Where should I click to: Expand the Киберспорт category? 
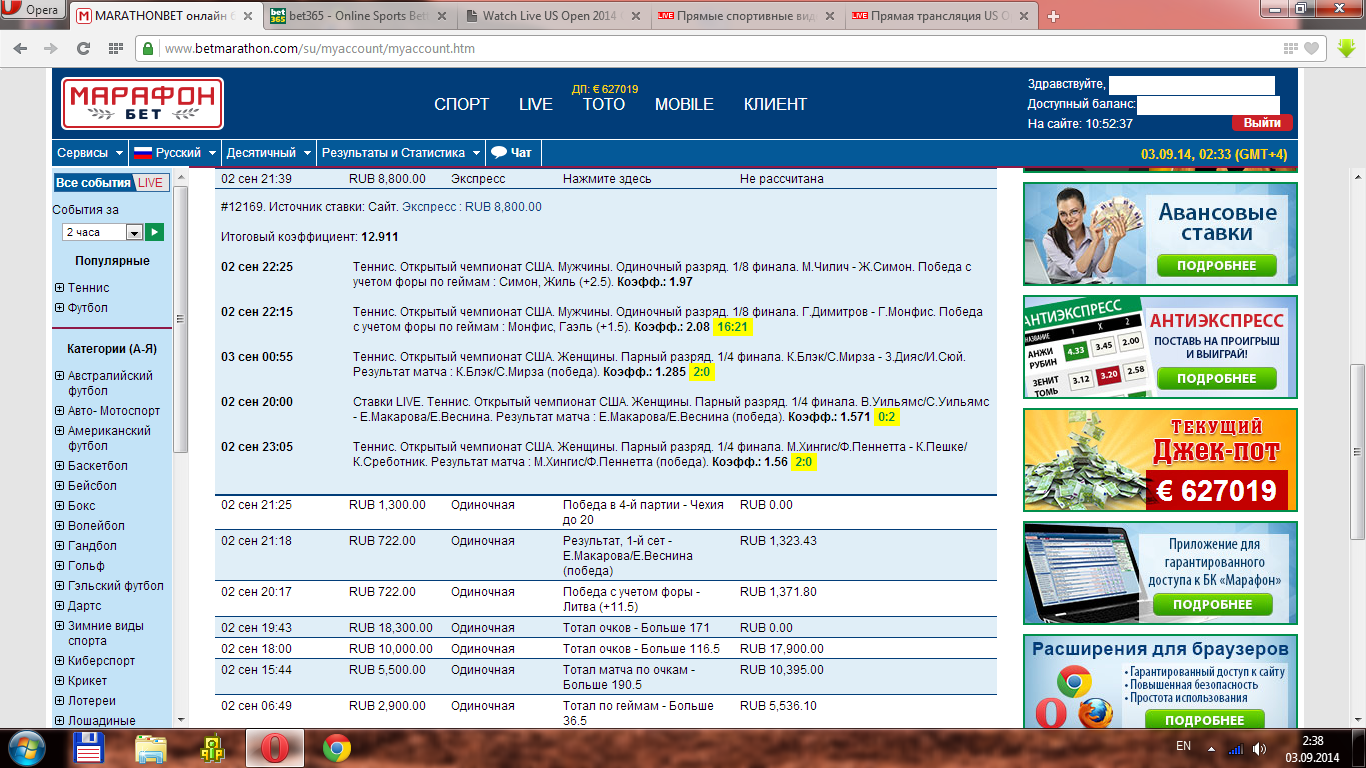pos(60,661)
